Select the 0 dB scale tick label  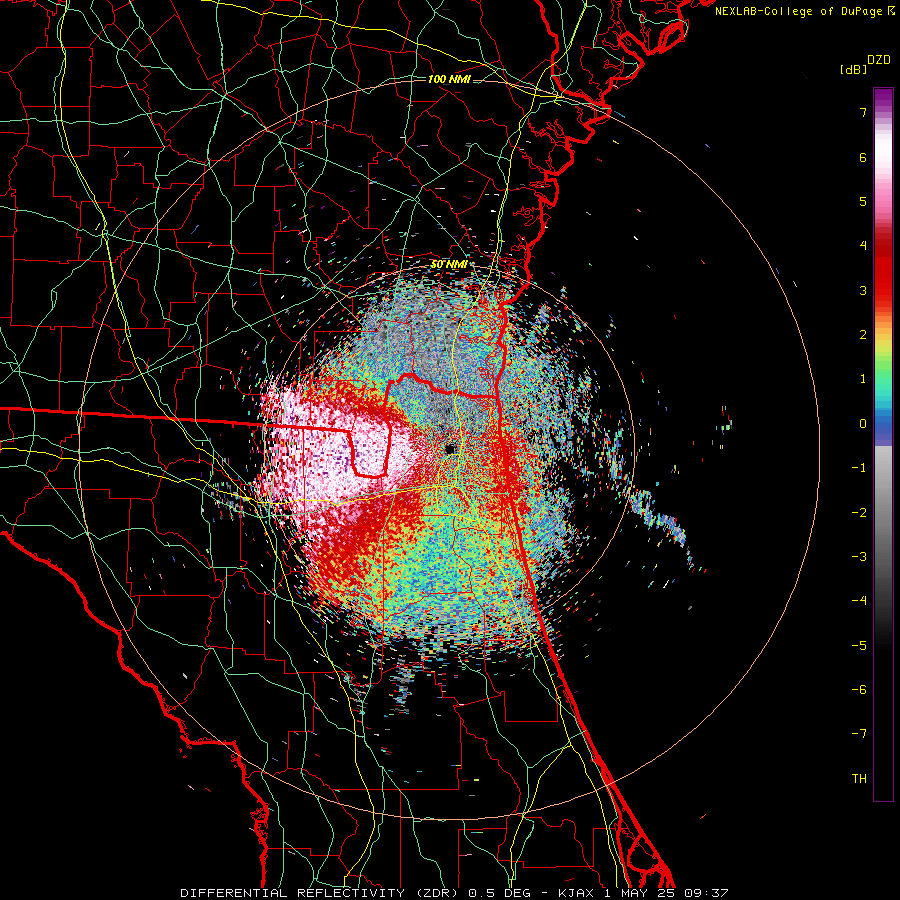(x=863, y=424)
